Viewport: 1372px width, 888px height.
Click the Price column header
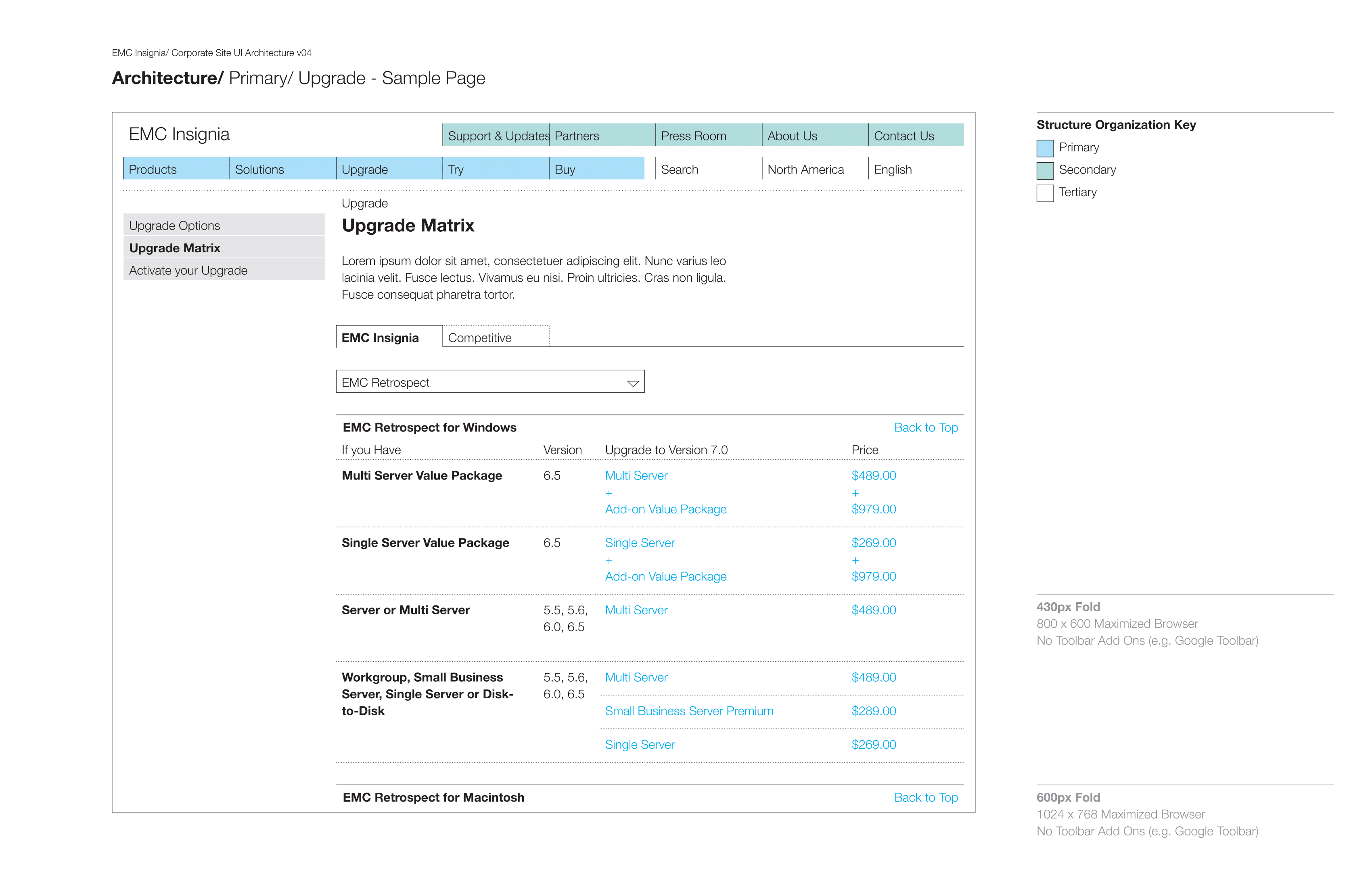(x=865, y=450)
